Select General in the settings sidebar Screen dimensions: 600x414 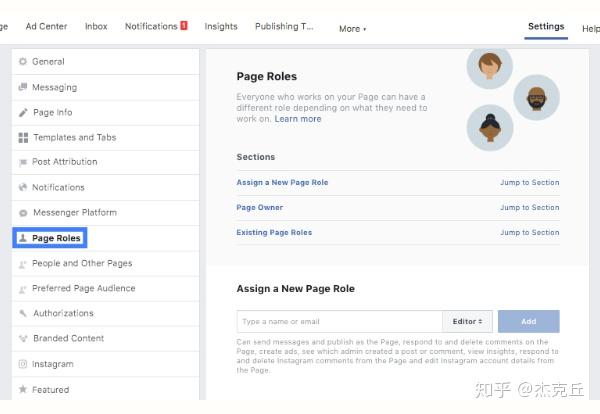click(x=105, y=62)
